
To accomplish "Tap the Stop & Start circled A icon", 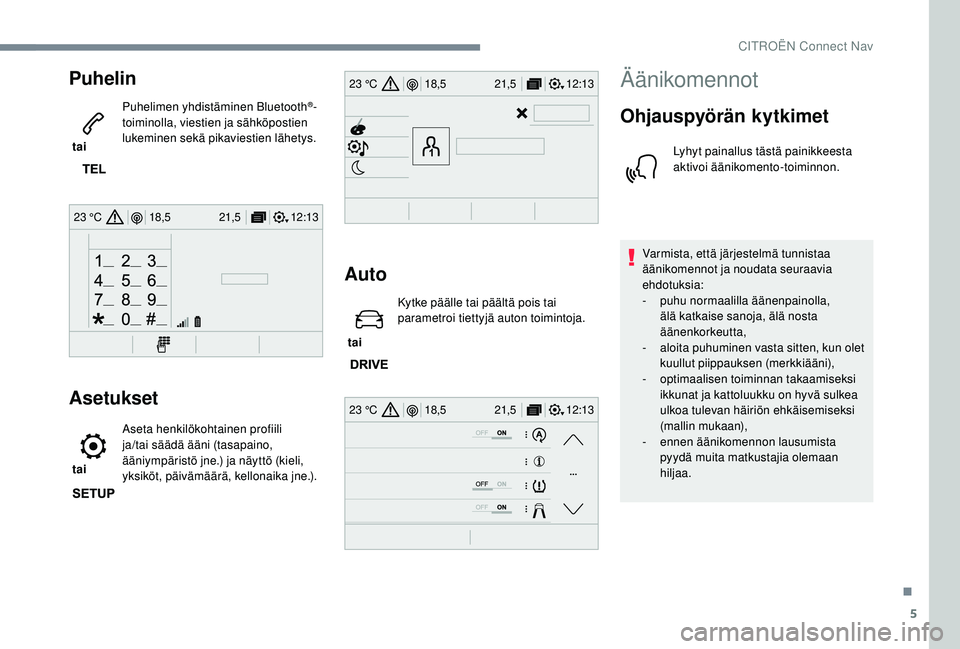I will pyautogui.click(x=539, y=435).
